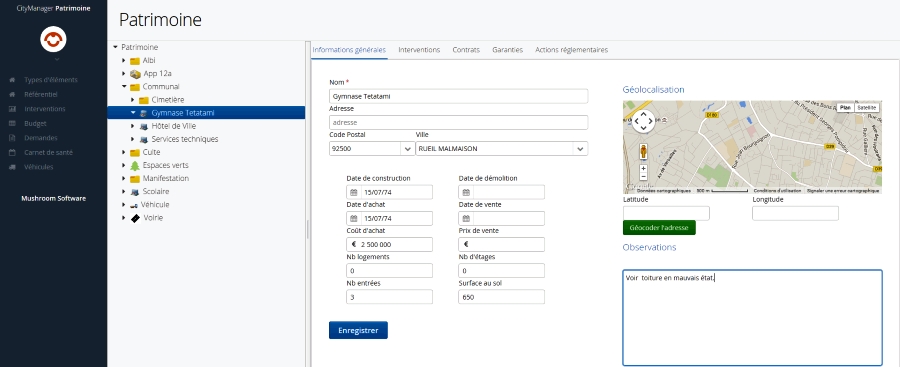Expand the Cimetière tree node
900x367 pixels.
[x=133, y=100]
